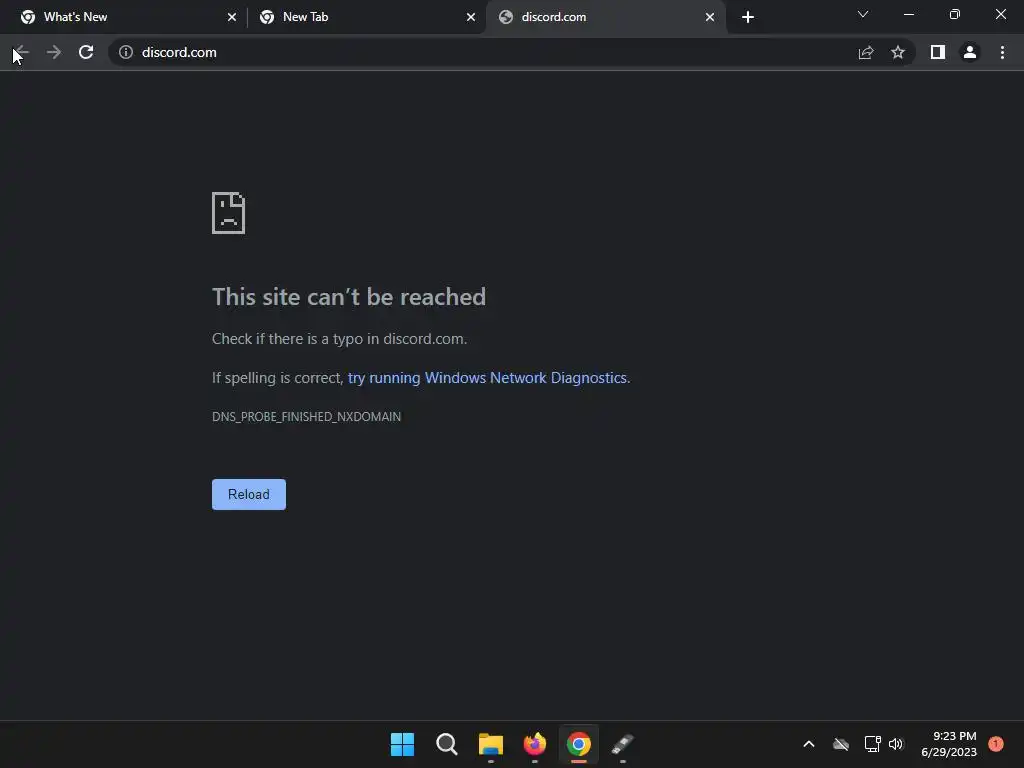The width and height of the screenshot is (1024, 768).
Task: Select the discord.com tab
Action: point(606,17)
